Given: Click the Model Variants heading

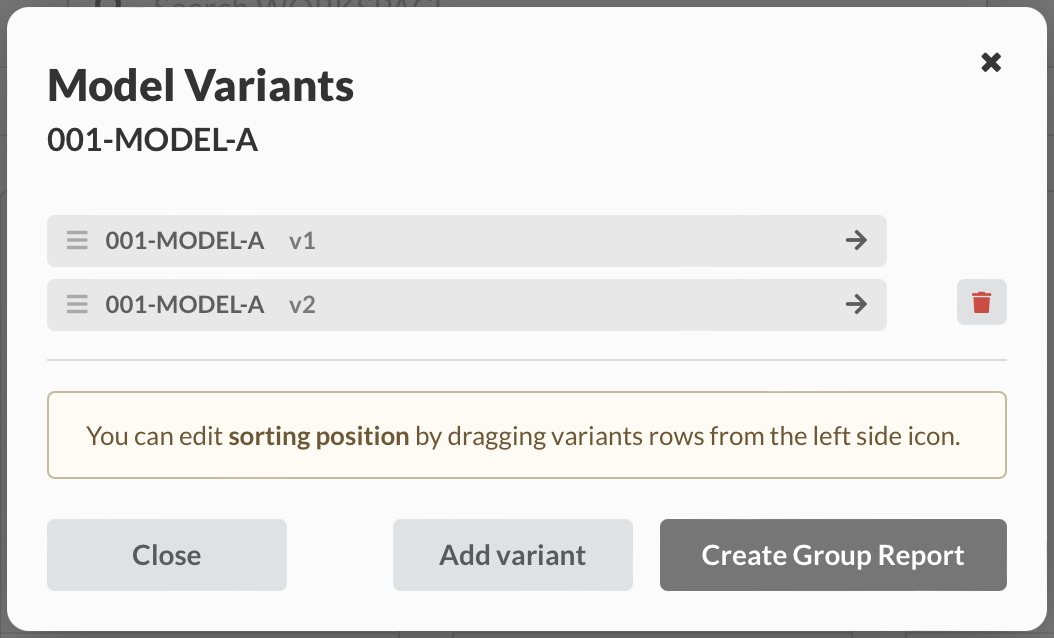Looking at the screenshot, I should 201,86.
